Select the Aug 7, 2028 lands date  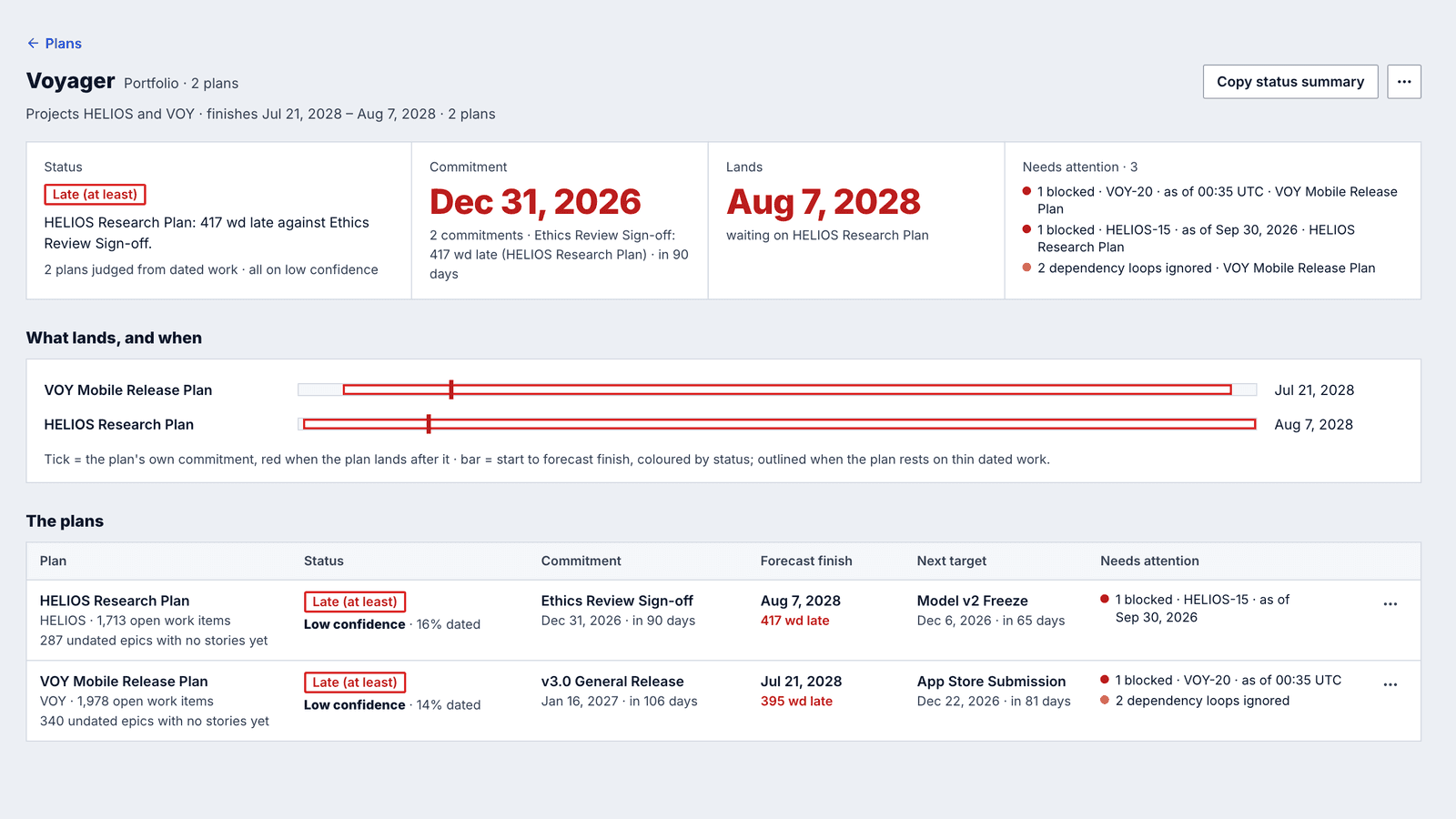point(824,202)
